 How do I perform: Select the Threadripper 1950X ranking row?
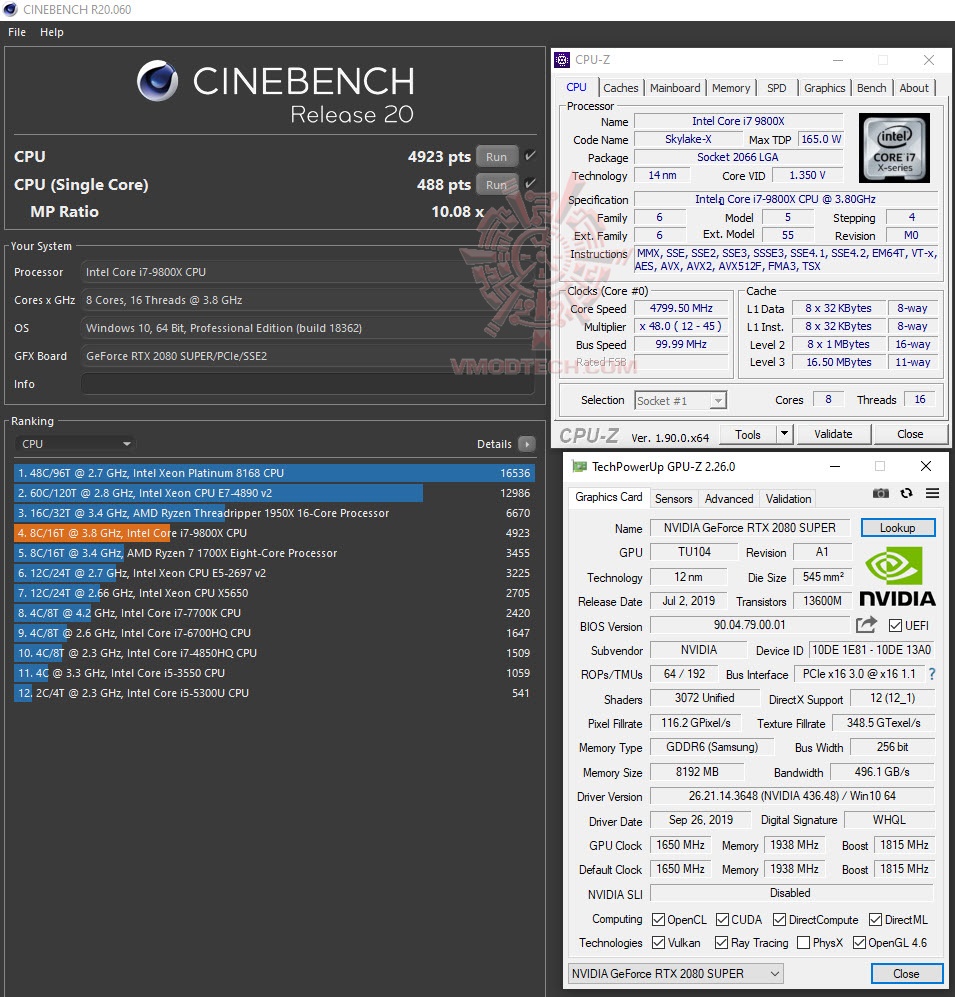[x=274, y=513]
